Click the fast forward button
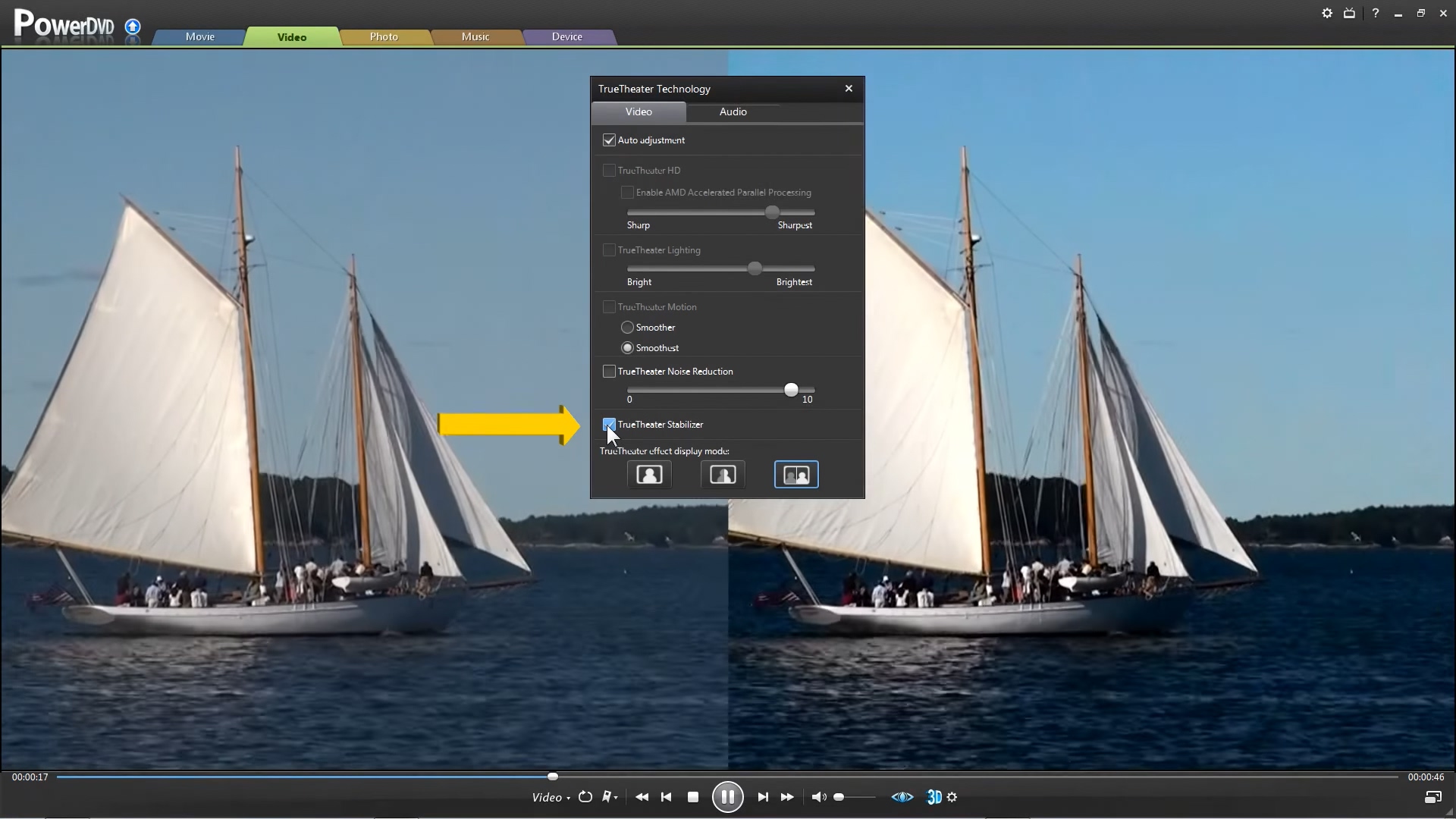Image resolution: width=1456 pixels, height=819 pixels. [787, 797]
